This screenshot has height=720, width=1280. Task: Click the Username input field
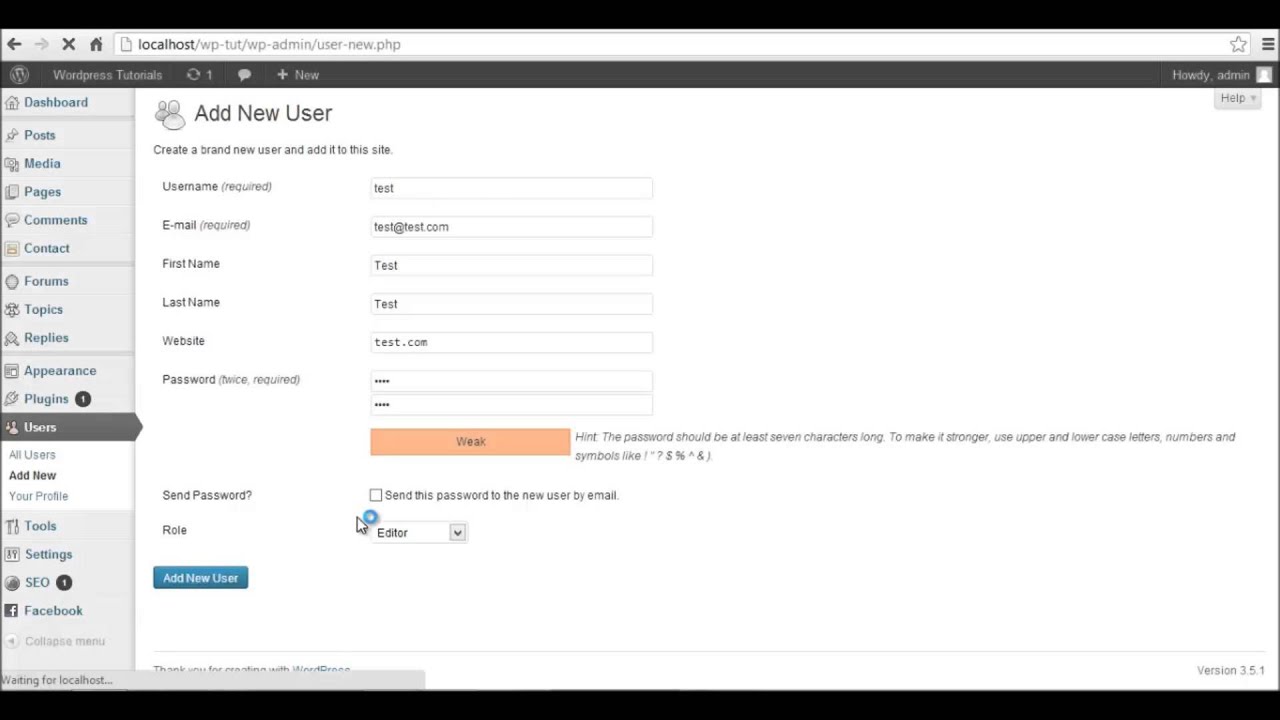[511, 188]
